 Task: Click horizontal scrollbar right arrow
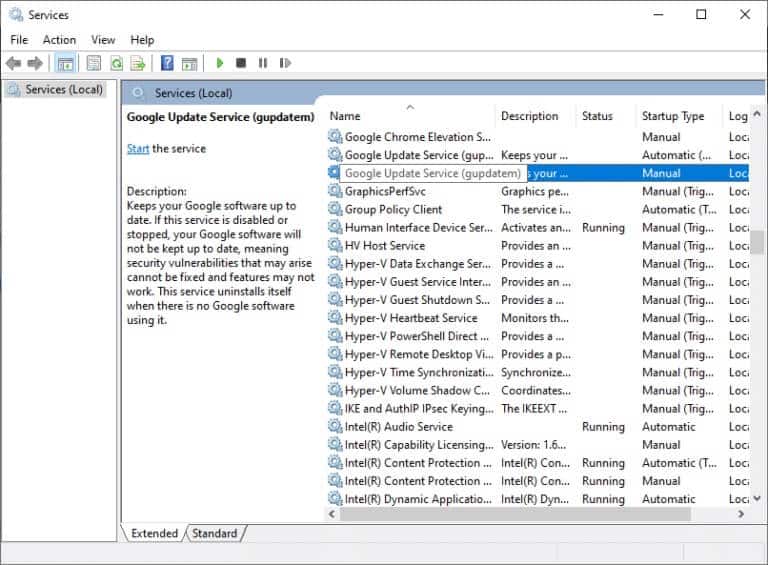(741, 514)
